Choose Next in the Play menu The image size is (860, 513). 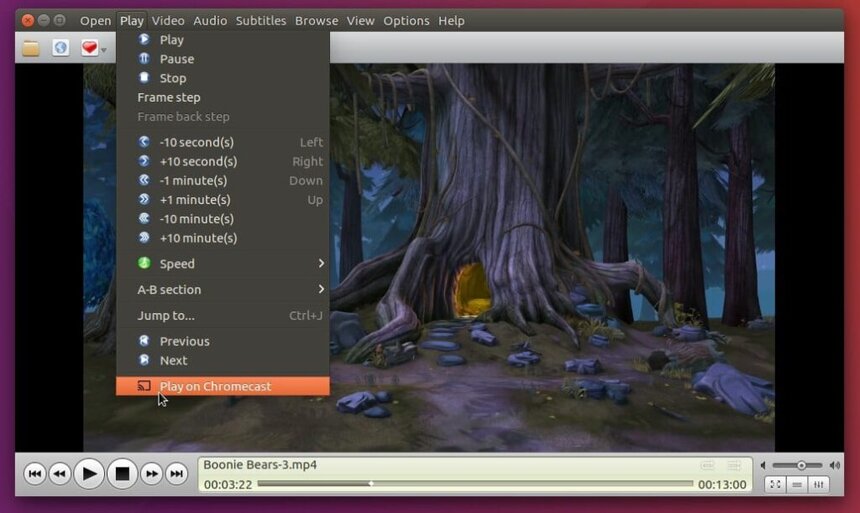223,360
